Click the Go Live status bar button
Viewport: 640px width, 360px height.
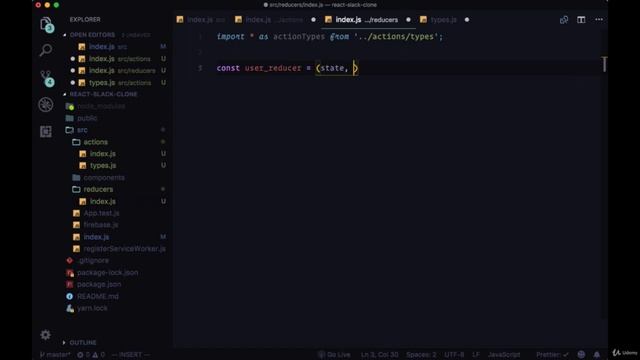[x=334, y=354]
